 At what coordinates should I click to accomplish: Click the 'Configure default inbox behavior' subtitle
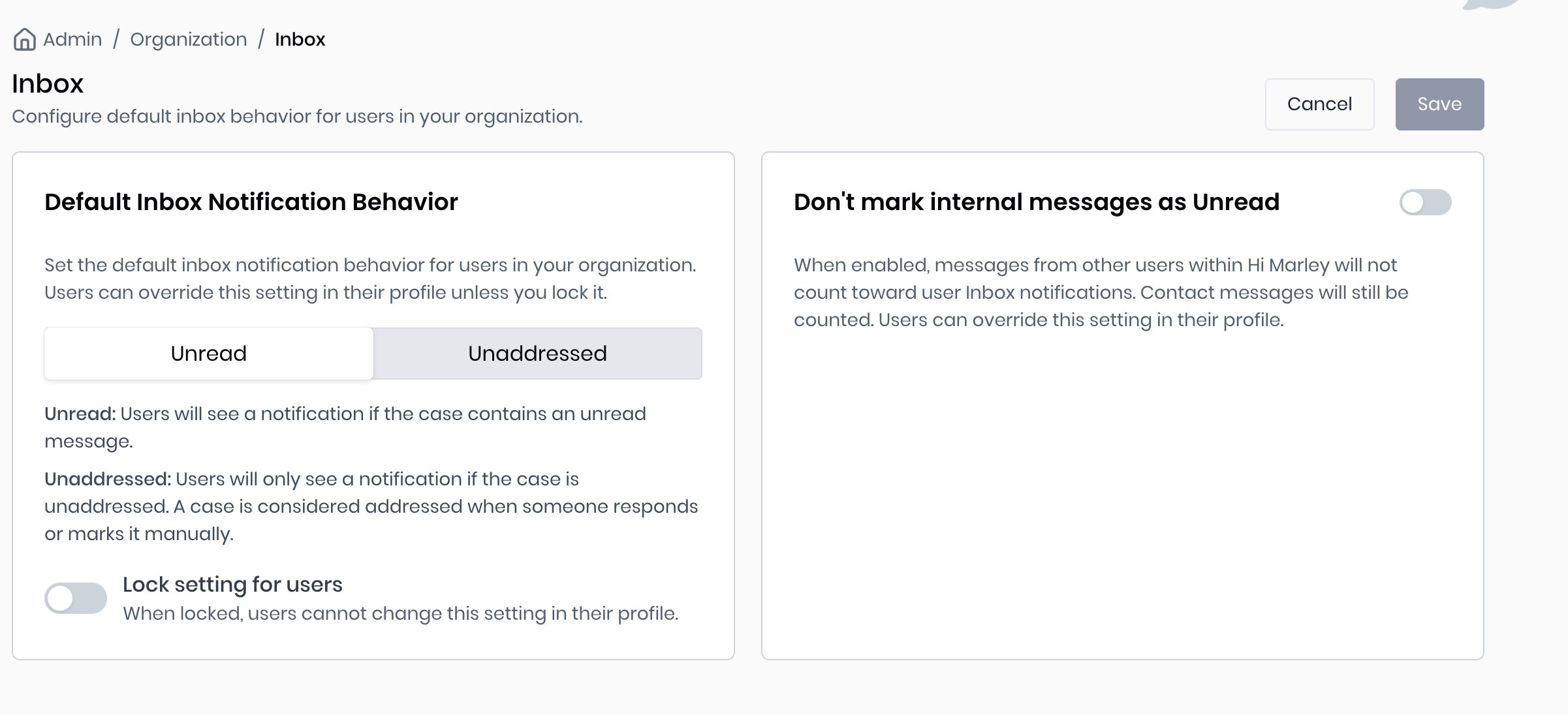pos(297,116)
